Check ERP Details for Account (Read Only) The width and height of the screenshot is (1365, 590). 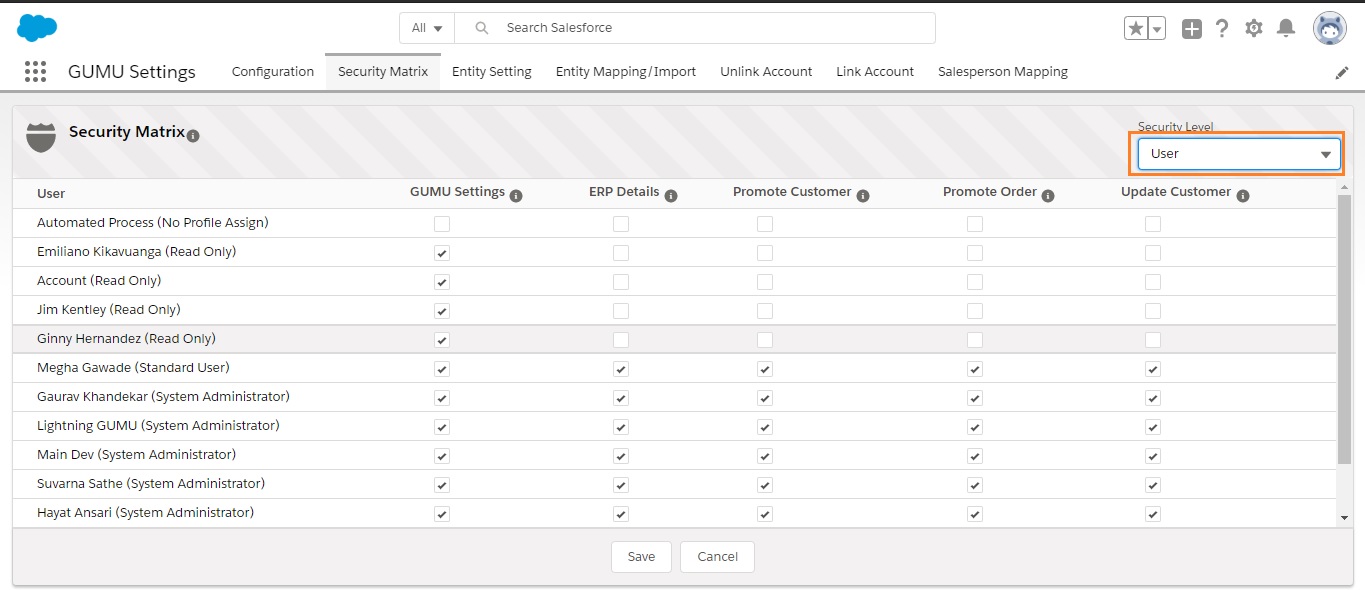(621, 282)
